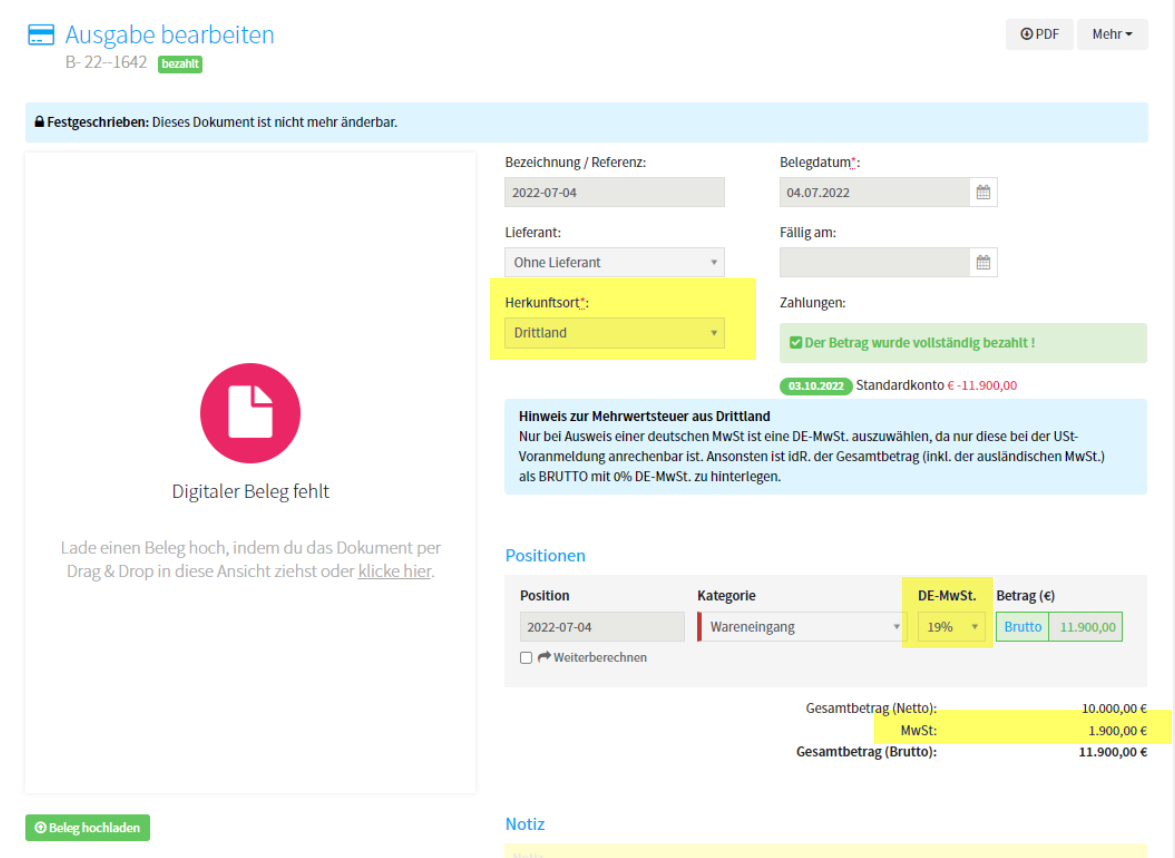Click the Weiterberechnen arrow icon
The width and height of the screenshot is (1175, 858).
544,657
